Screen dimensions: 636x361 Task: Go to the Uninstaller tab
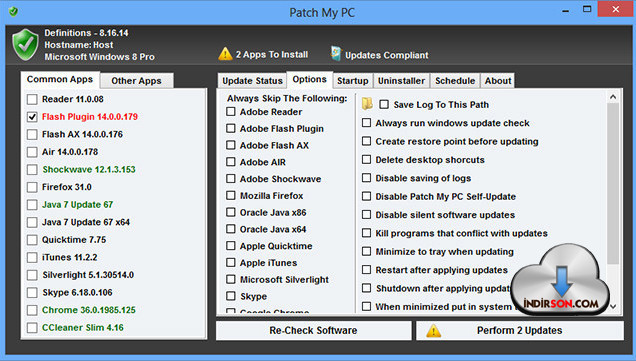tap(401, 81)
